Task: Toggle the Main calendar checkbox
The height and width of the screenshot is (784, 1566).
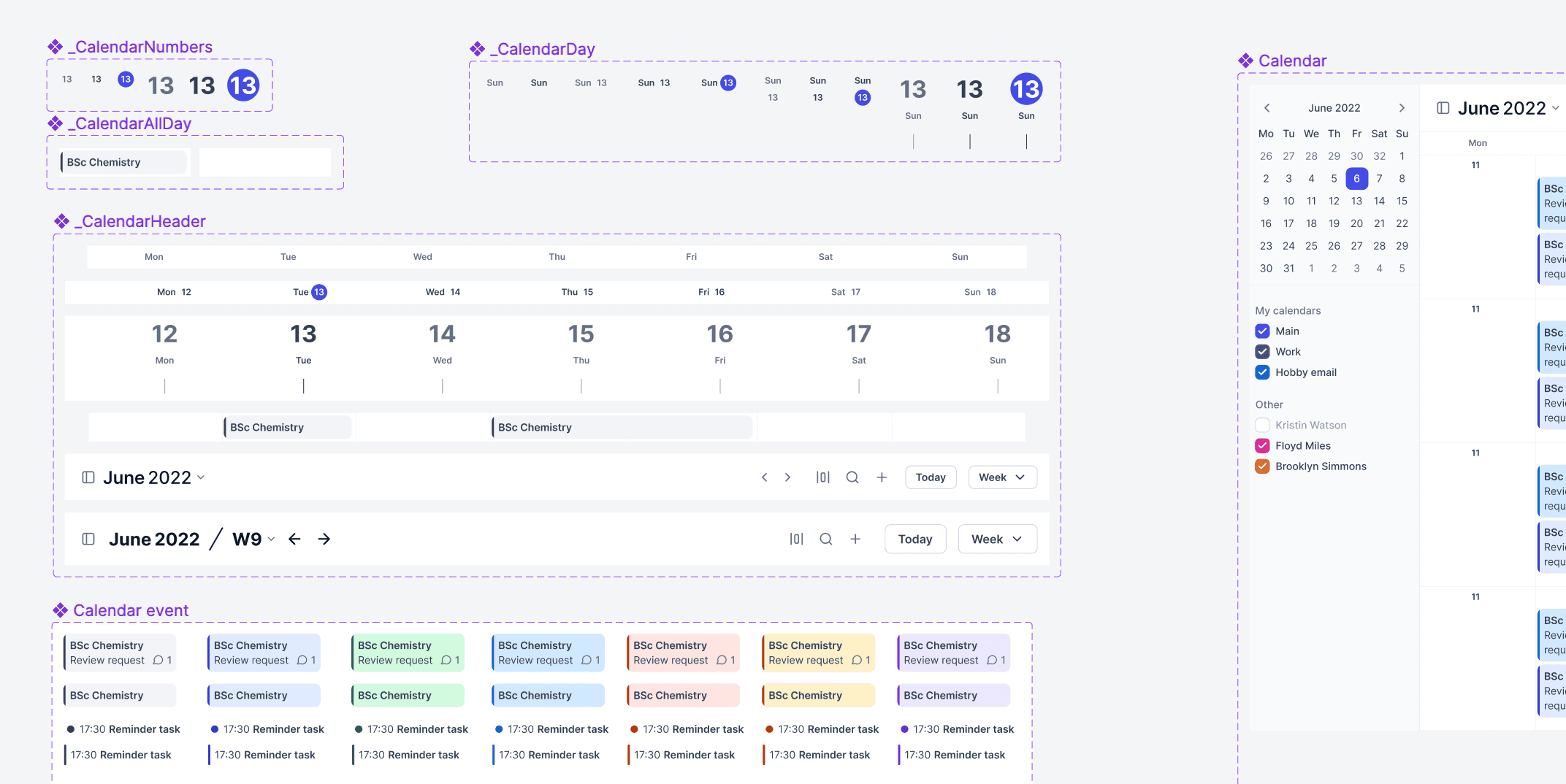Action: point(1262,331)
